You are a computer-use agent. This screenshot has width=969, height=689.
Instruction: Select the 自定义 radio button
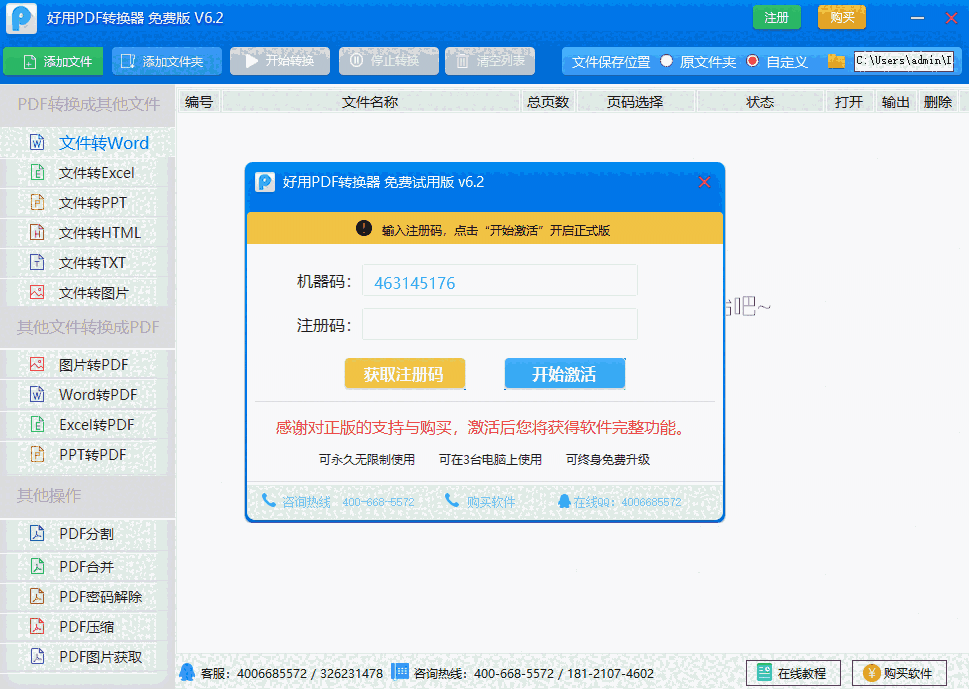(x=753, y=61)
